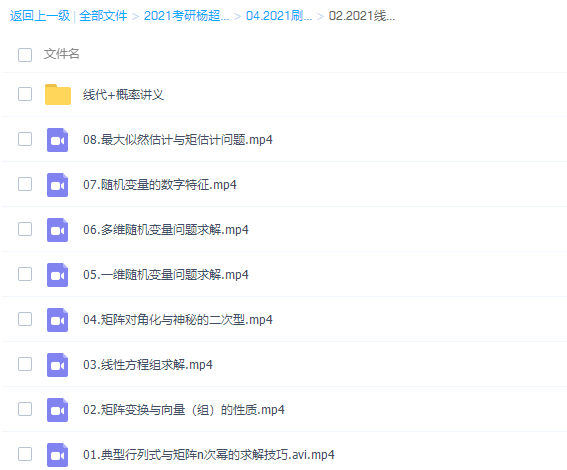This screenshot has width=567, height=470.
Task: Open the 2021考研杨超... breadcrumb
Action: click(x=187, y=16)
